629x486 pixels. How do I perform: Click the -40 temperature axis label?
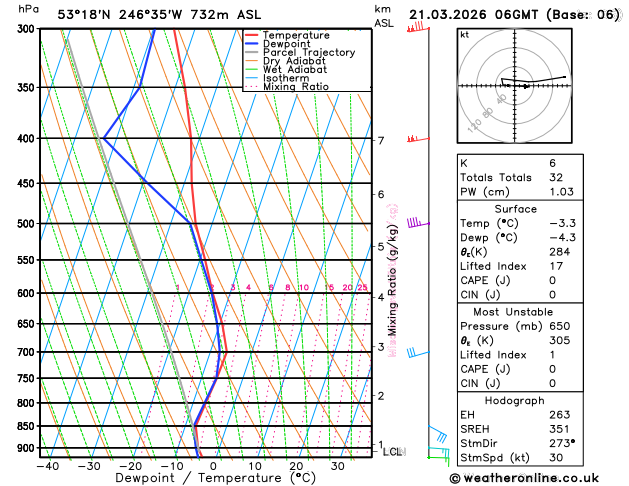click(x=48, y=466)
